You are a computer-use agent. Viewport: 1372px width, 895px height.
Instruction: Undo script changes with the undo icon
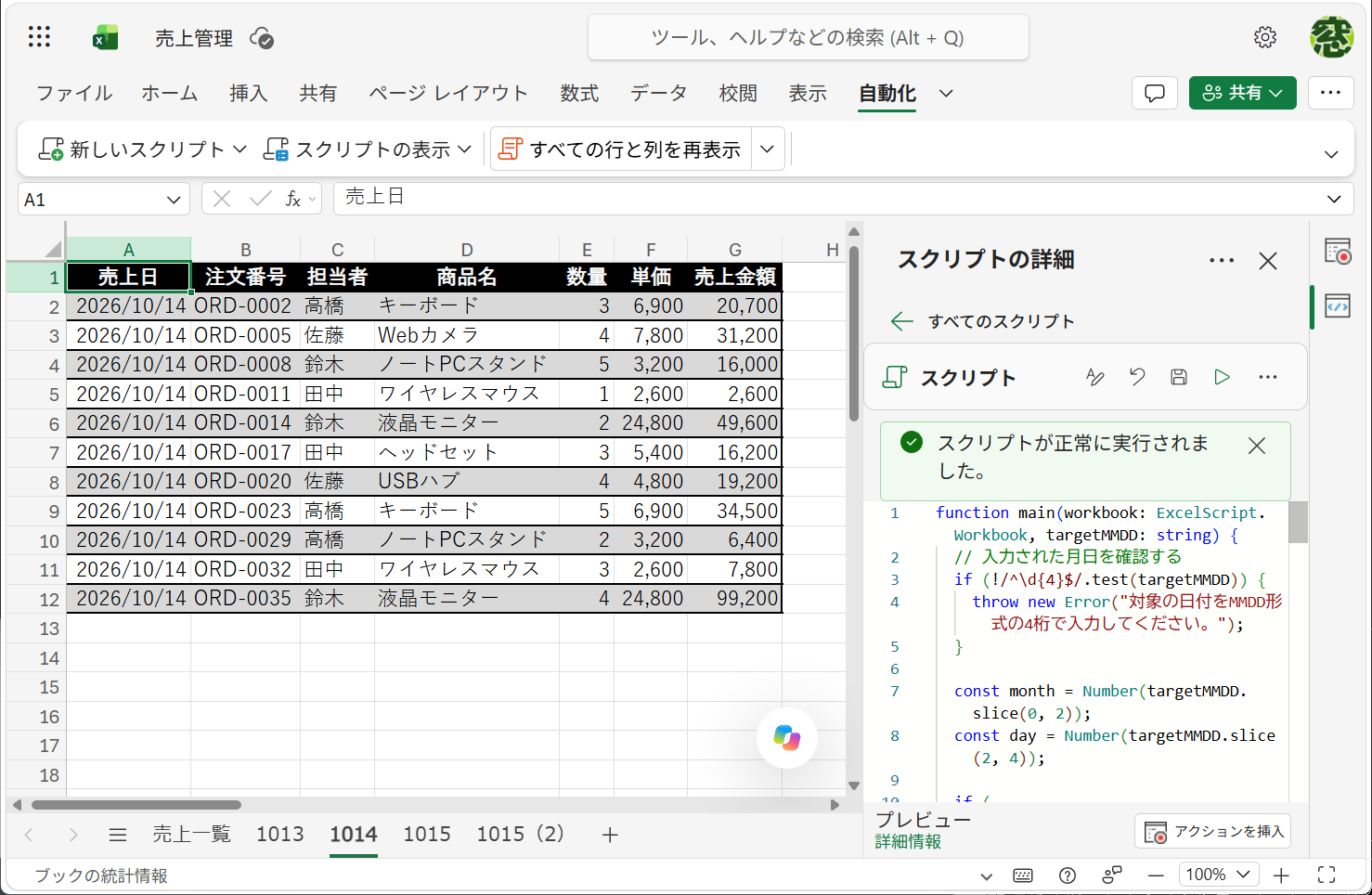[x=1137, y=377]
